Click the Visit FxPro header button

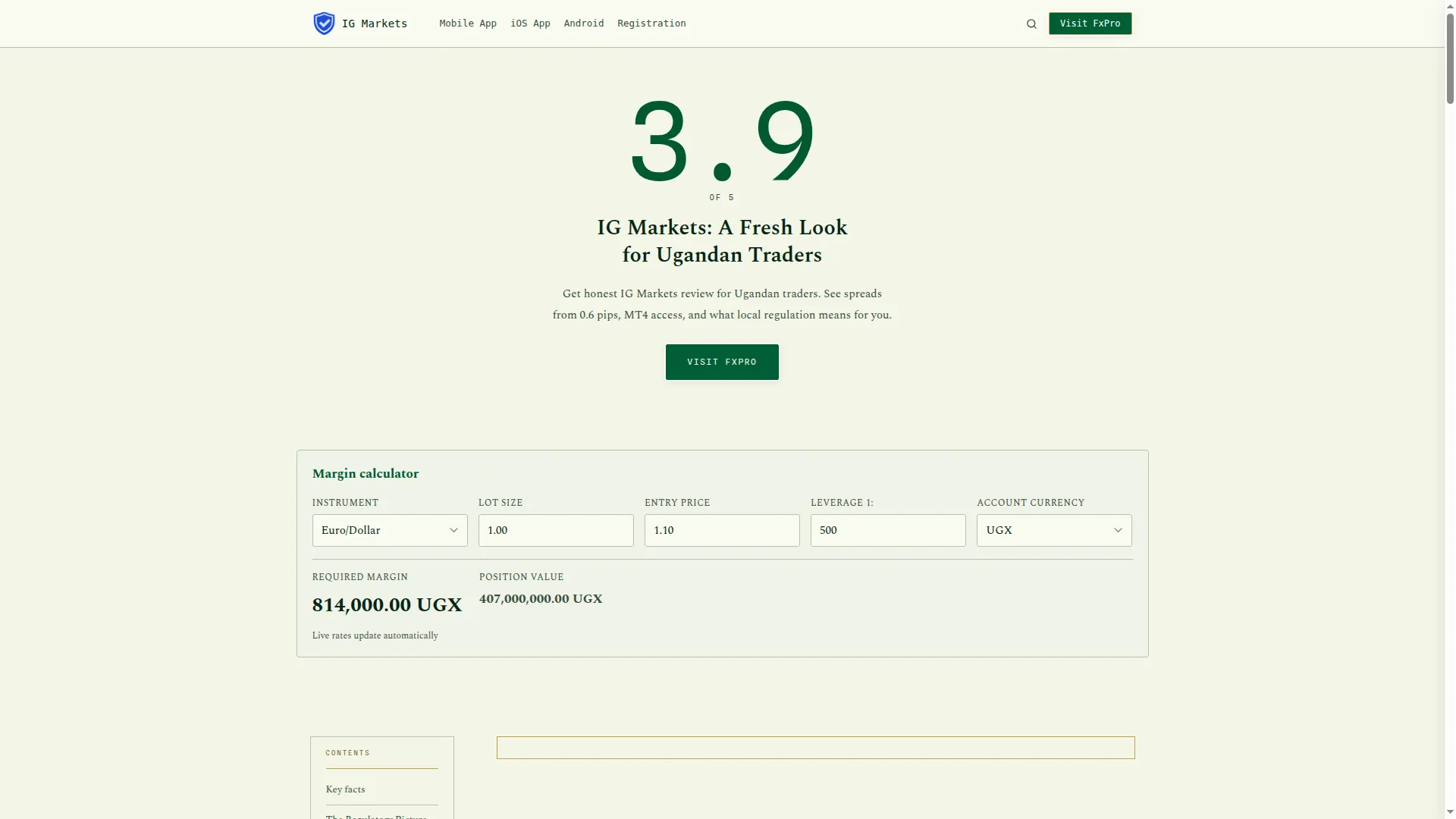tap(1090, 24)
